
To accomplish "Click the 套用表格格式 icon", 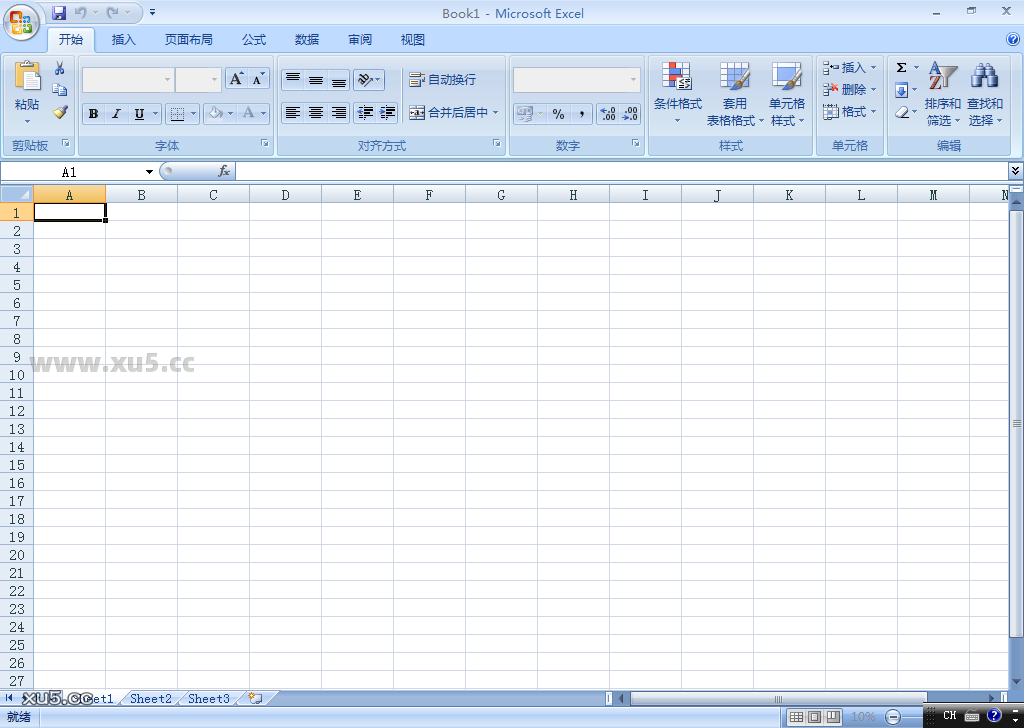I will (x=734, y=90).
